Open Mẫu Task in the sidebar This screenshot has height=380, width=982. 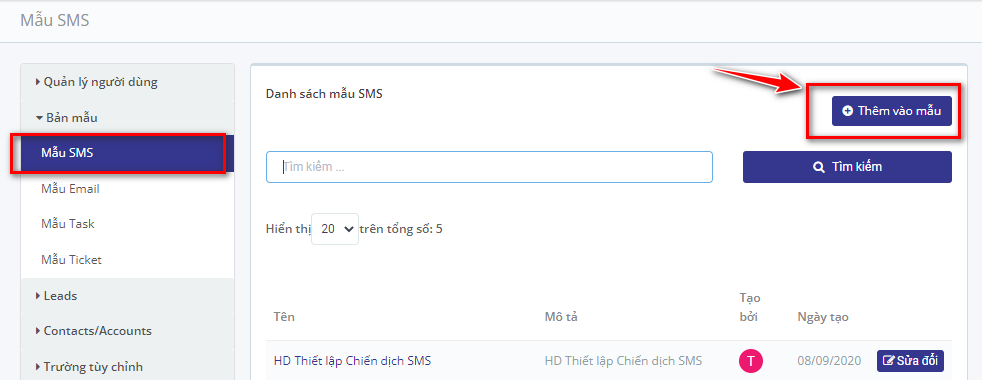tap(68, 223)
